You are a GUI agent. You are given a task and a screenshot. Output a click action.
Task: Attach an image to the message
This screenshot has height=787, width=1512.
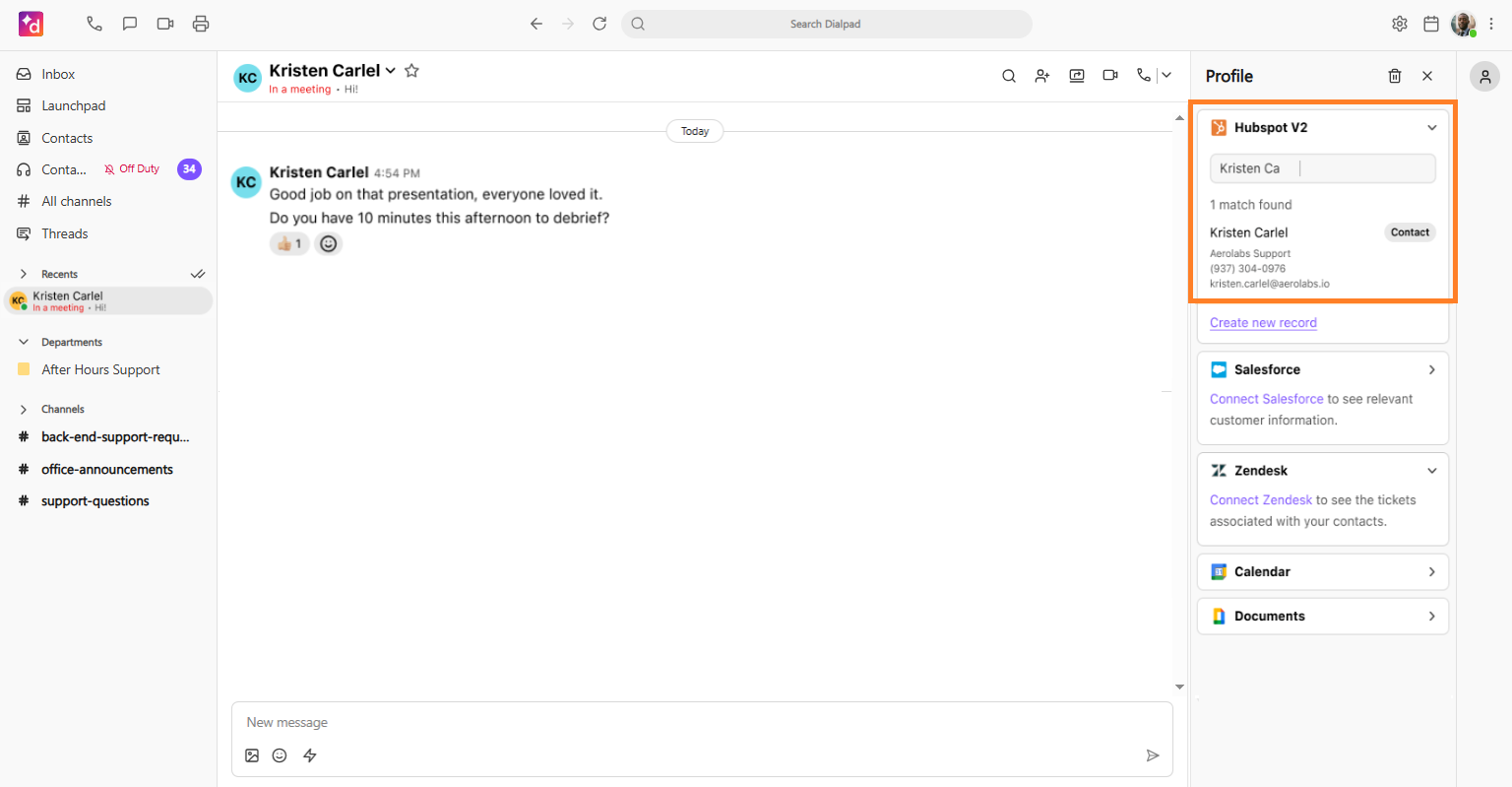click(x=252, y=755)
